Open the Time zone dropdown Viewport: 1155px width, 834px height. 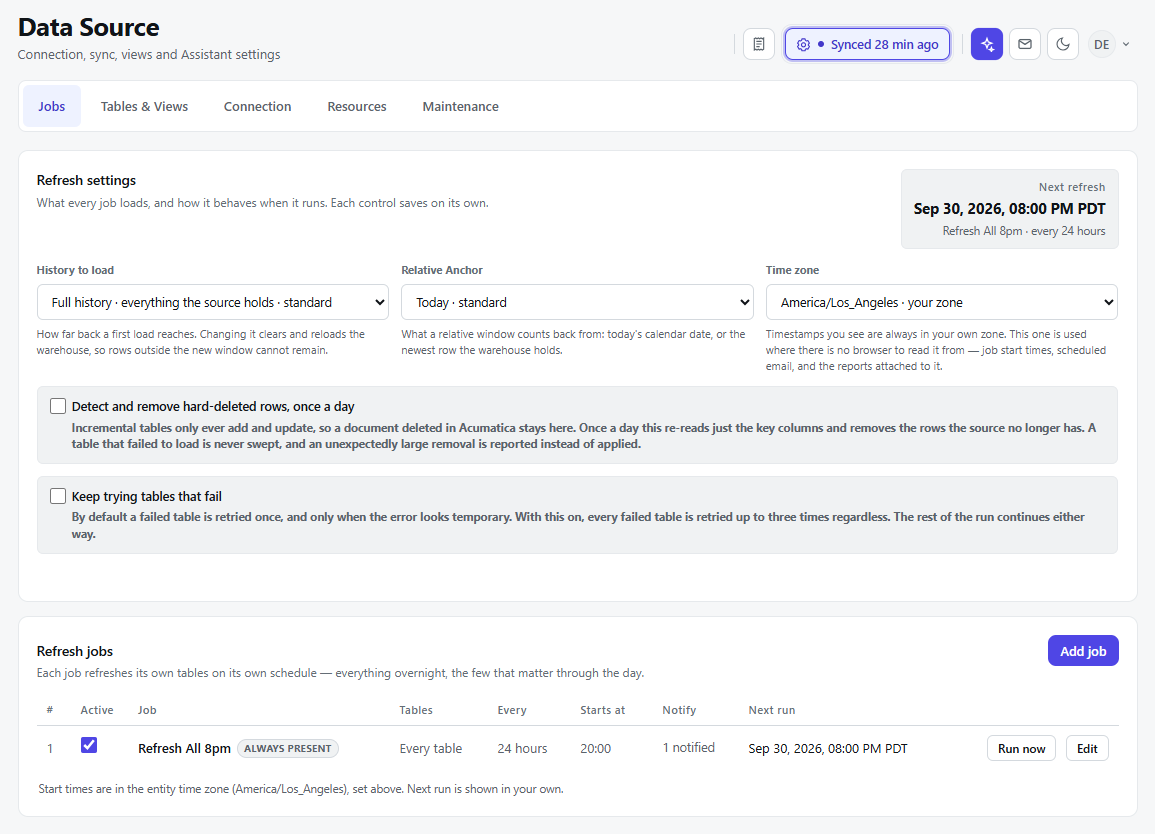(x=941, y=302)
